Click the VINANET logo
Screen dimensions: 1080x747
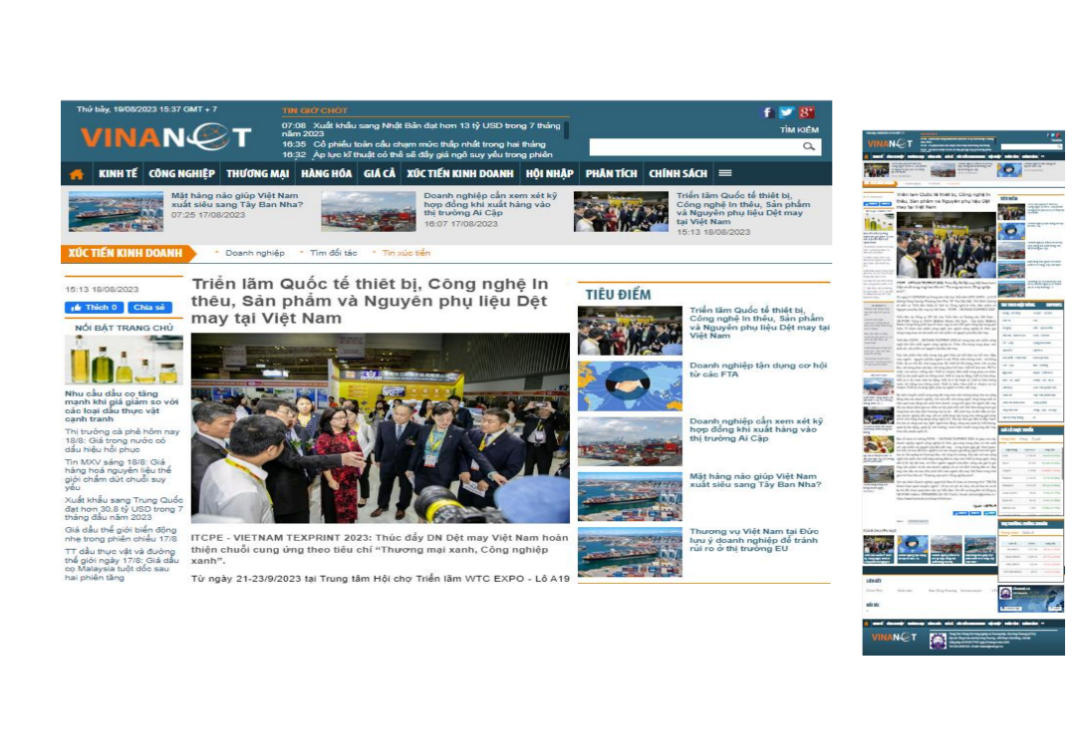click(x=152, y=138)
